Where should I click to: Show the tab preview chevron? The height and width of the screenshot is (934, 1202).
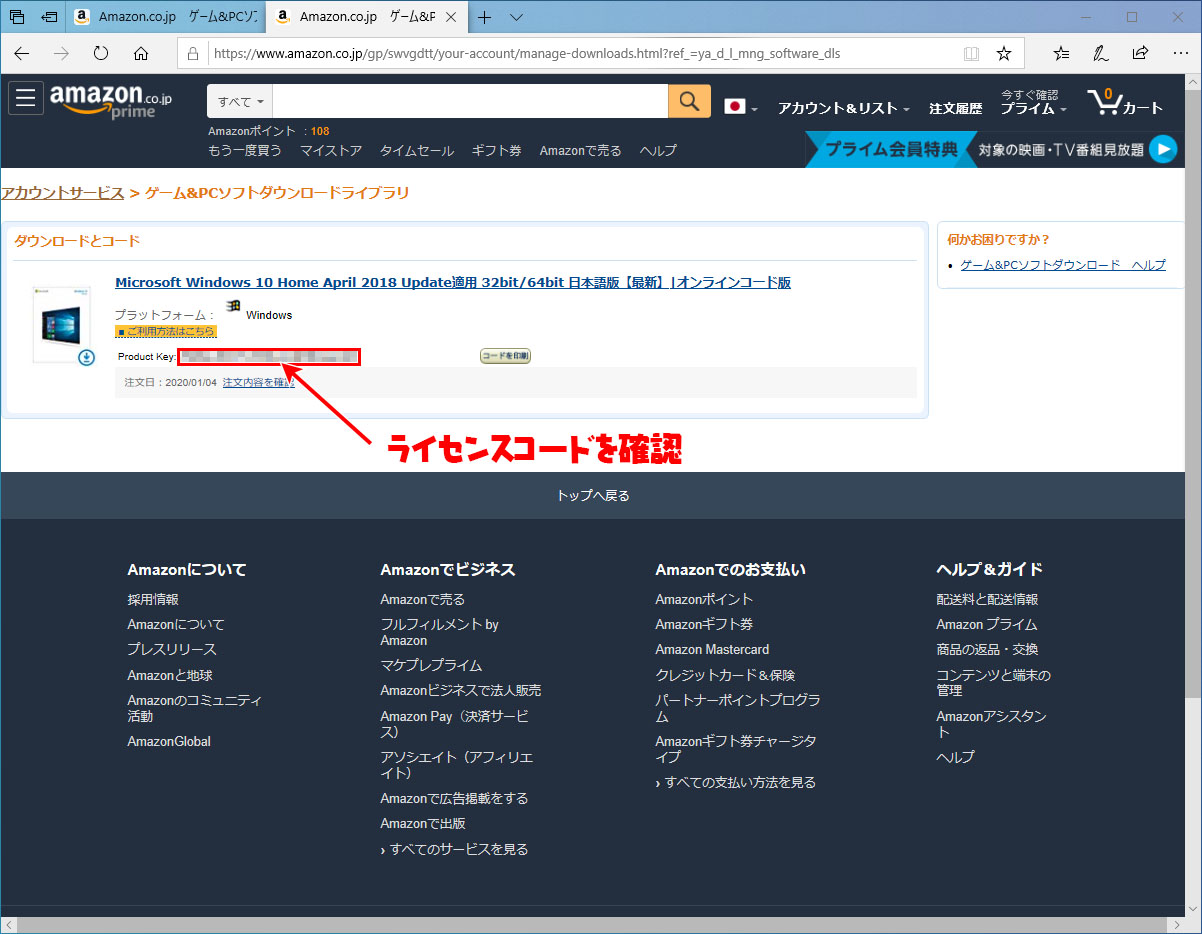click(x=516, y=17)
